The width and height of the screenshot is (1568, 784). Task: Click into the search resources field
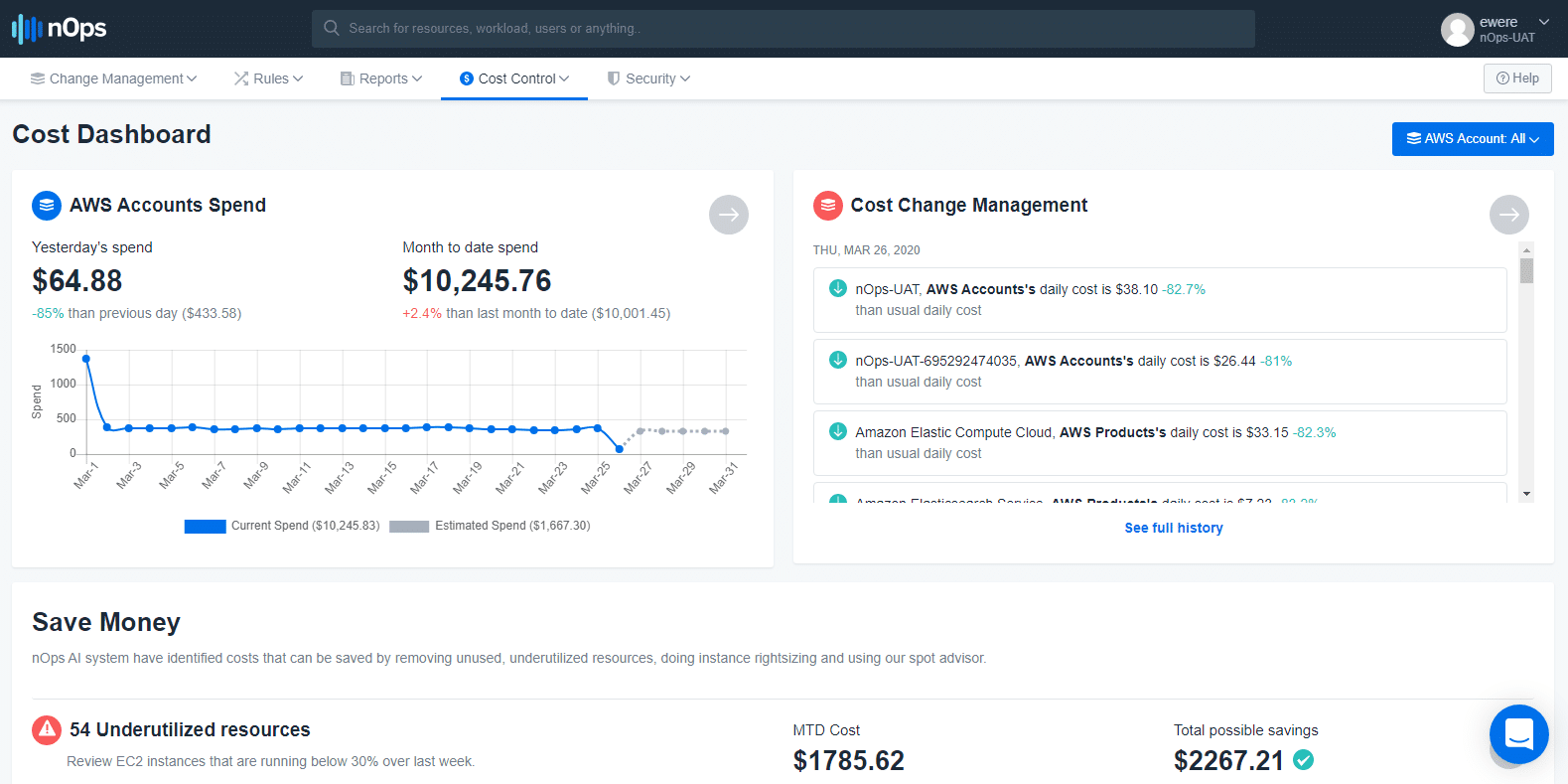coord(784,29)
